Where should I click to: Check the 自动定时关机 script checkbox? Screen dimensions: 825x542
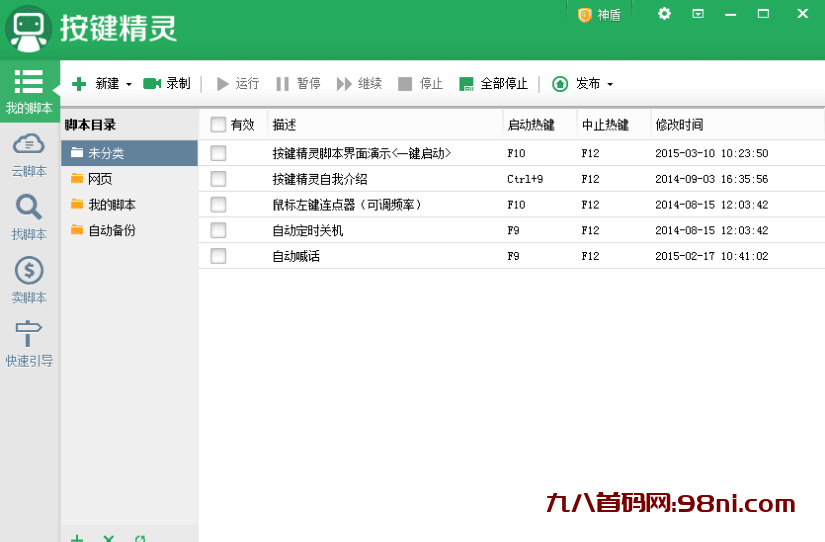point(218,230)
